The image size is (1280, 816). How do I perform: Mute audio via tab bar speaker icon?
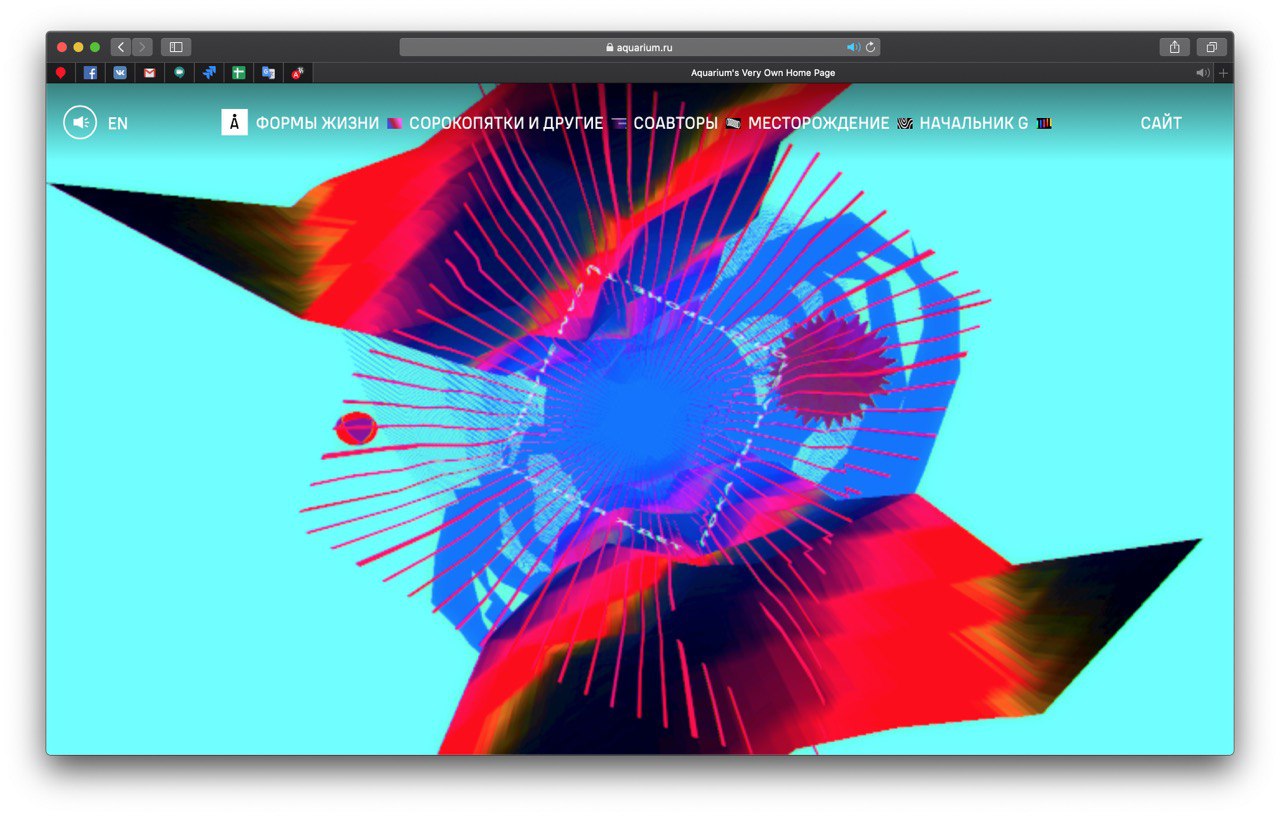[x=1202, y=73]
